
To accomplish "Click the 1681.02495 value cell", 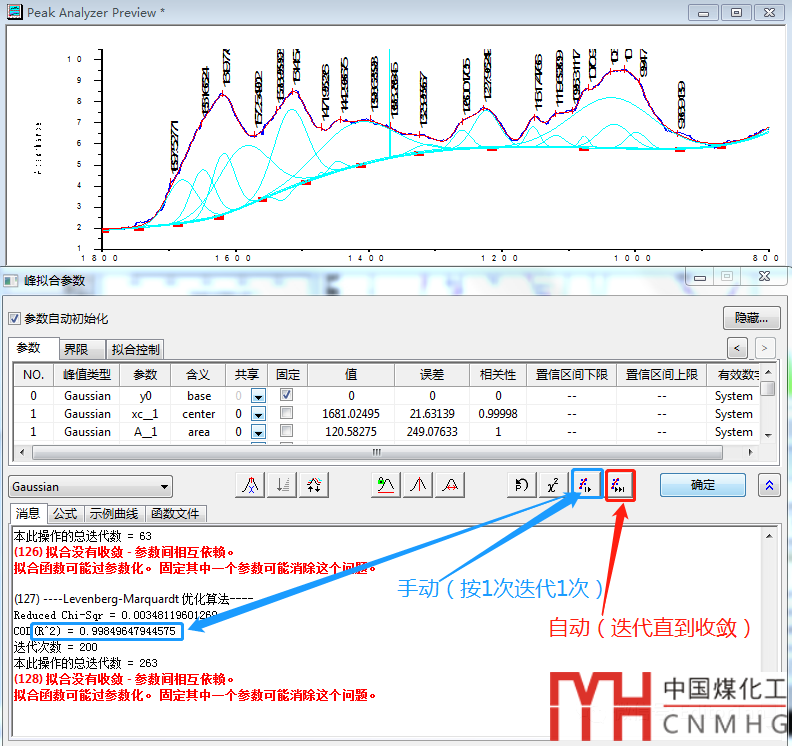I will [x=351, y=414].
